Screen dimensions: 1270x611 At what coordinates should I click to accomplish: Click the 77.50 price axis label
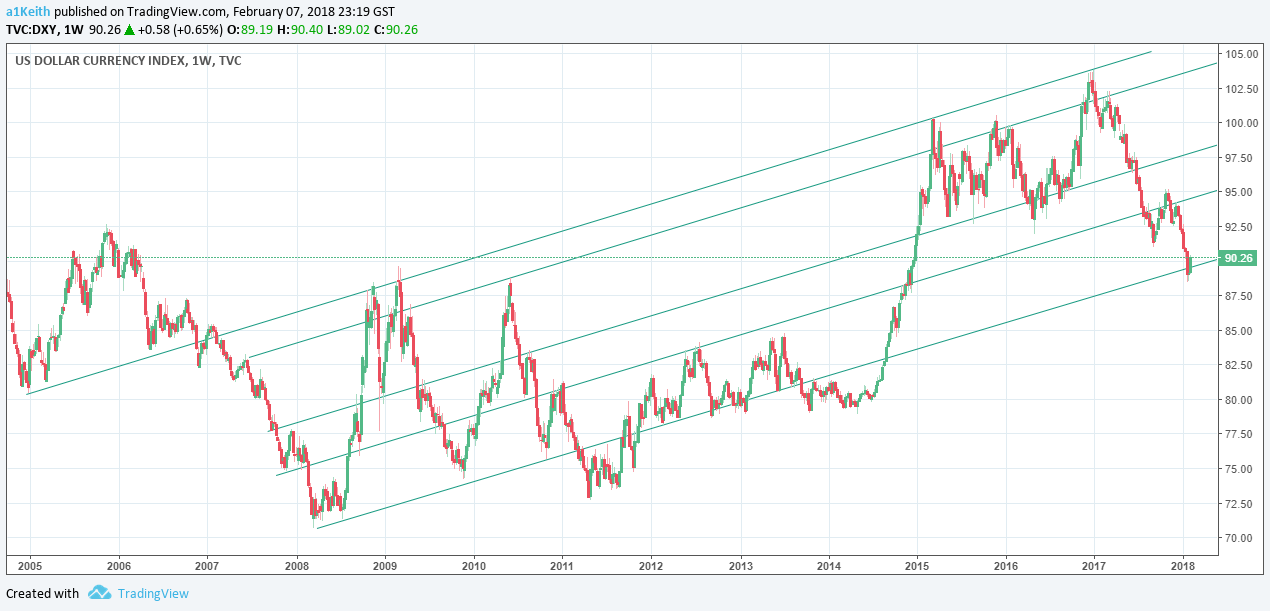[x=1238, y=434]
